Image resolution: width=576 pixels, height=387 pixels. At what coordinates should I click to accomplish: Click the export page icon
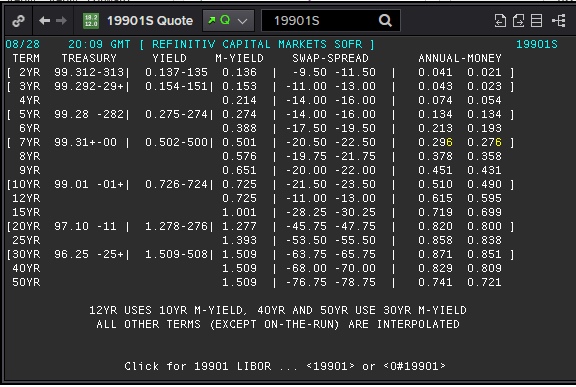pyautogui.click(x=518, y=21)
